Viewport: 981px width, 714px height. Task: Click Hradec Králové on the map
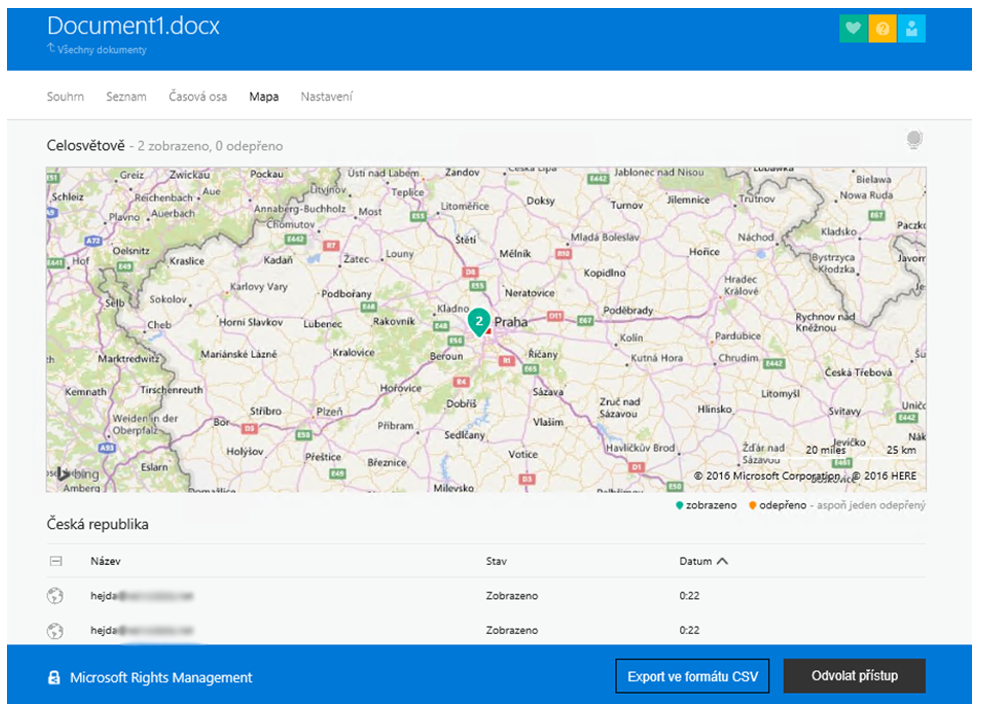pos(741,285)
